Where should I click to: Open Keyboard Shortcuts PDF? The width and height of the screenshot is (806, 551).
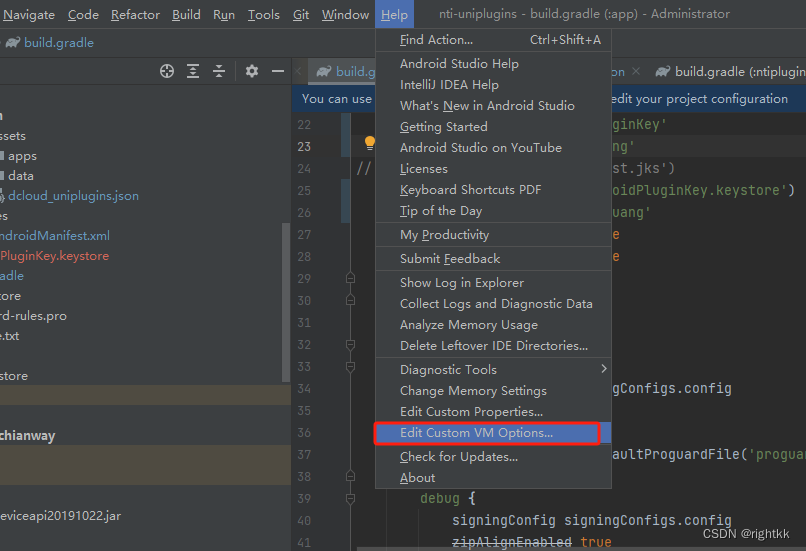tap(493, 190)
